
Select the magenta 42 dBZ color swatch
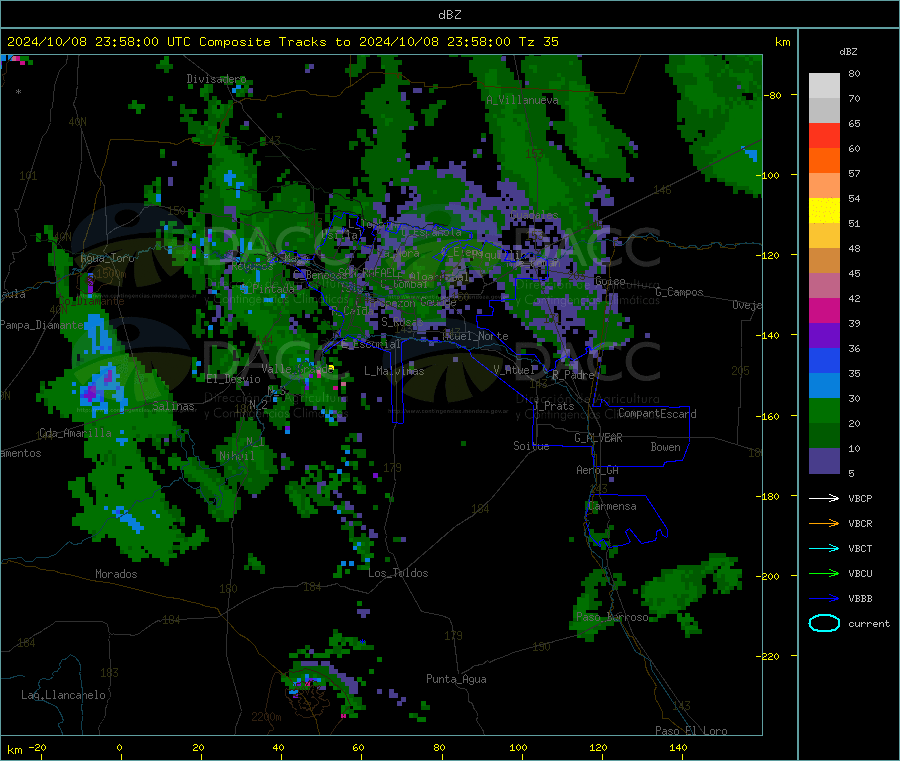coord(824,310)
